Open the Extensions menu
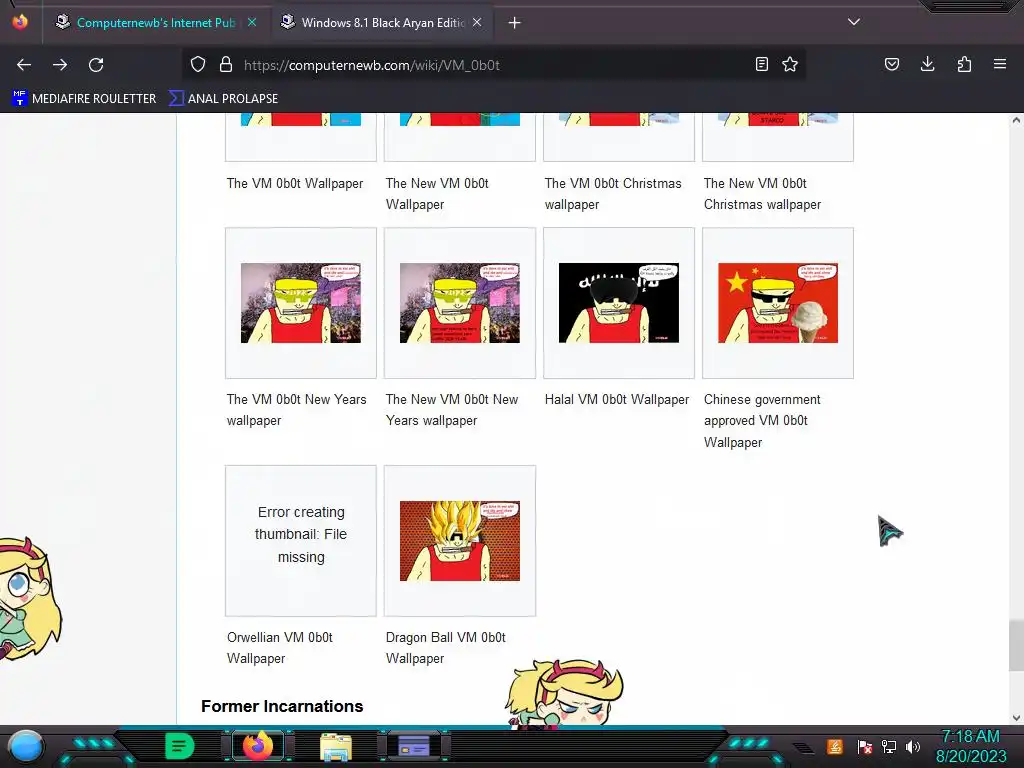Image resolution: width=1024 pixels, height=768 pixels. click(x=964, y=65)
